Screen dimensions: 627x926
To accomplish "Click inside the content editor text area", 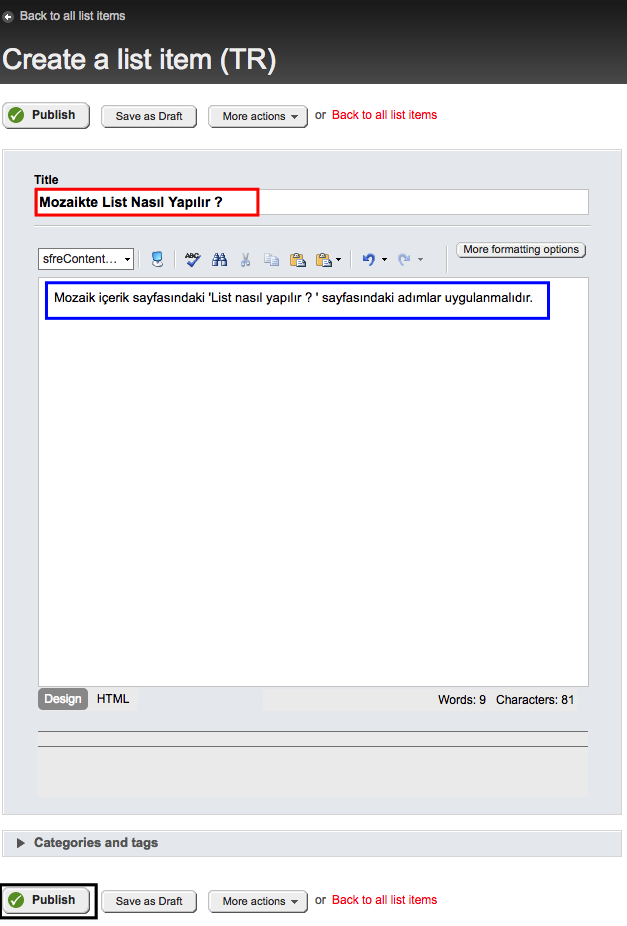I will point(314,482).
